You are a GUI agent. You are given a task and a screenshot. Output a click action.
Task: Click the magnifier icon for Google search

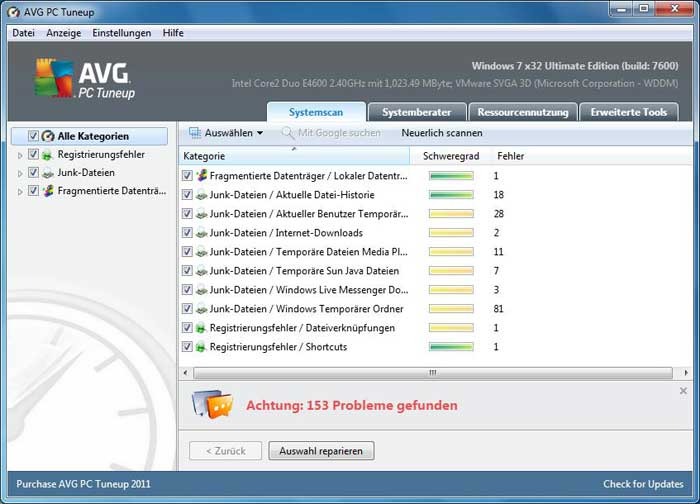(288, 133)
